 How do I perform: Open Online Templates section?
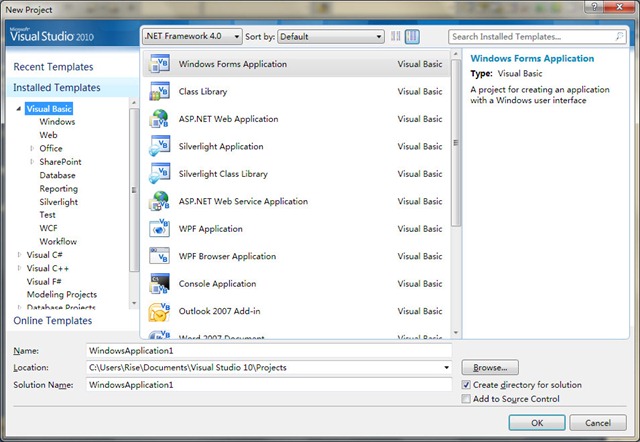point(53,320)
